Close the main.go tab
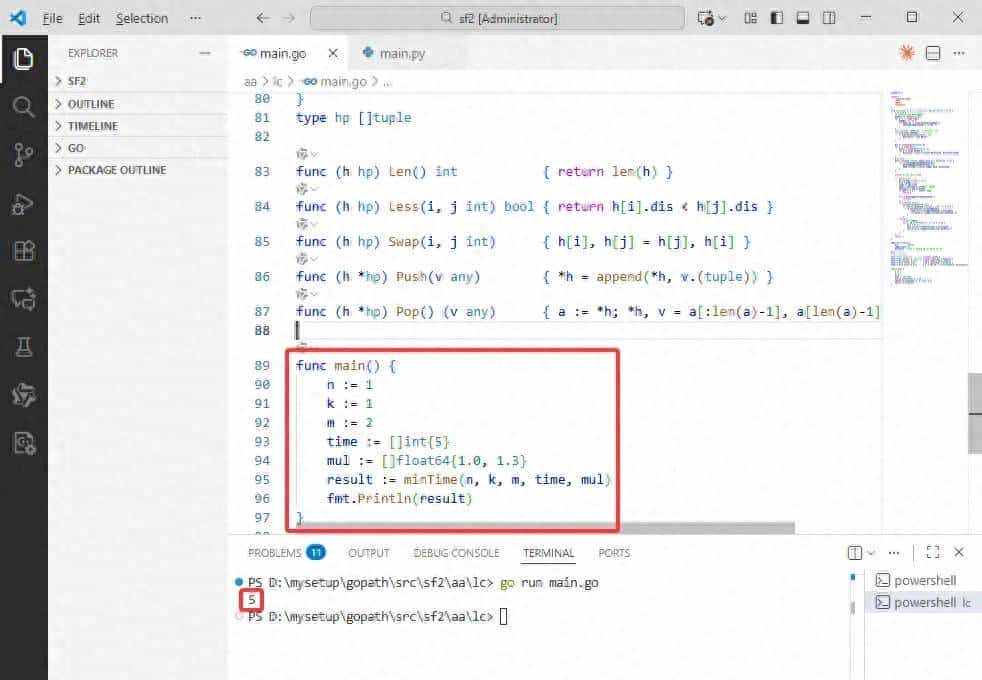Viewport: 982px width, 680px height. 333,53
